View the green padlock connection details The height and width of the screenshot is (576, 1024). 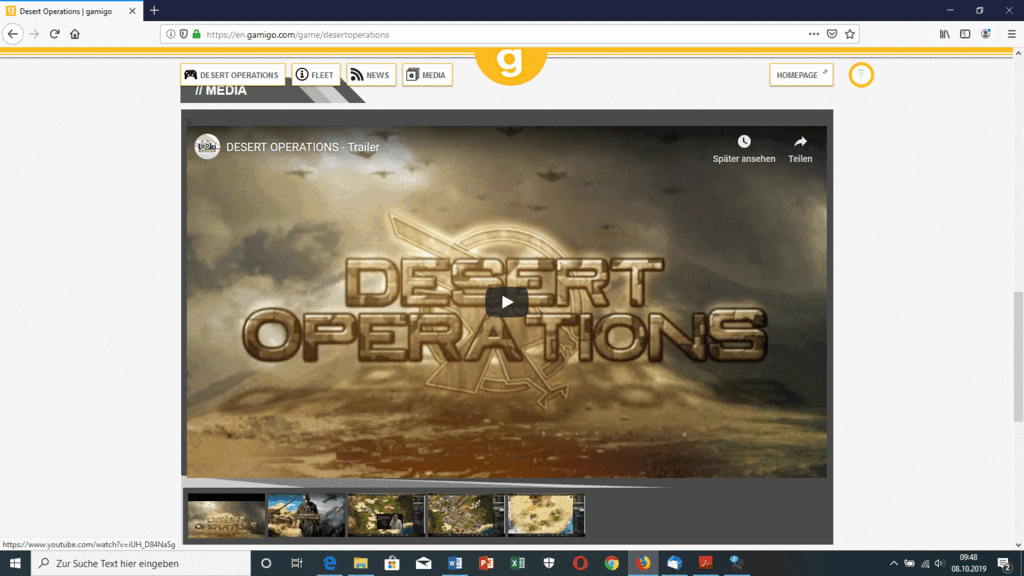196,34
